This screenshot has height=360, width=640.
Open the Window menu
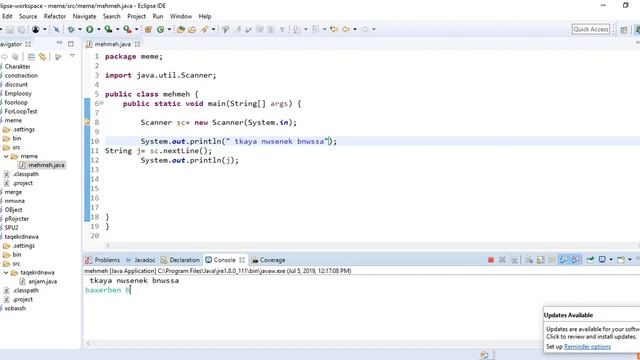point(181,16)
